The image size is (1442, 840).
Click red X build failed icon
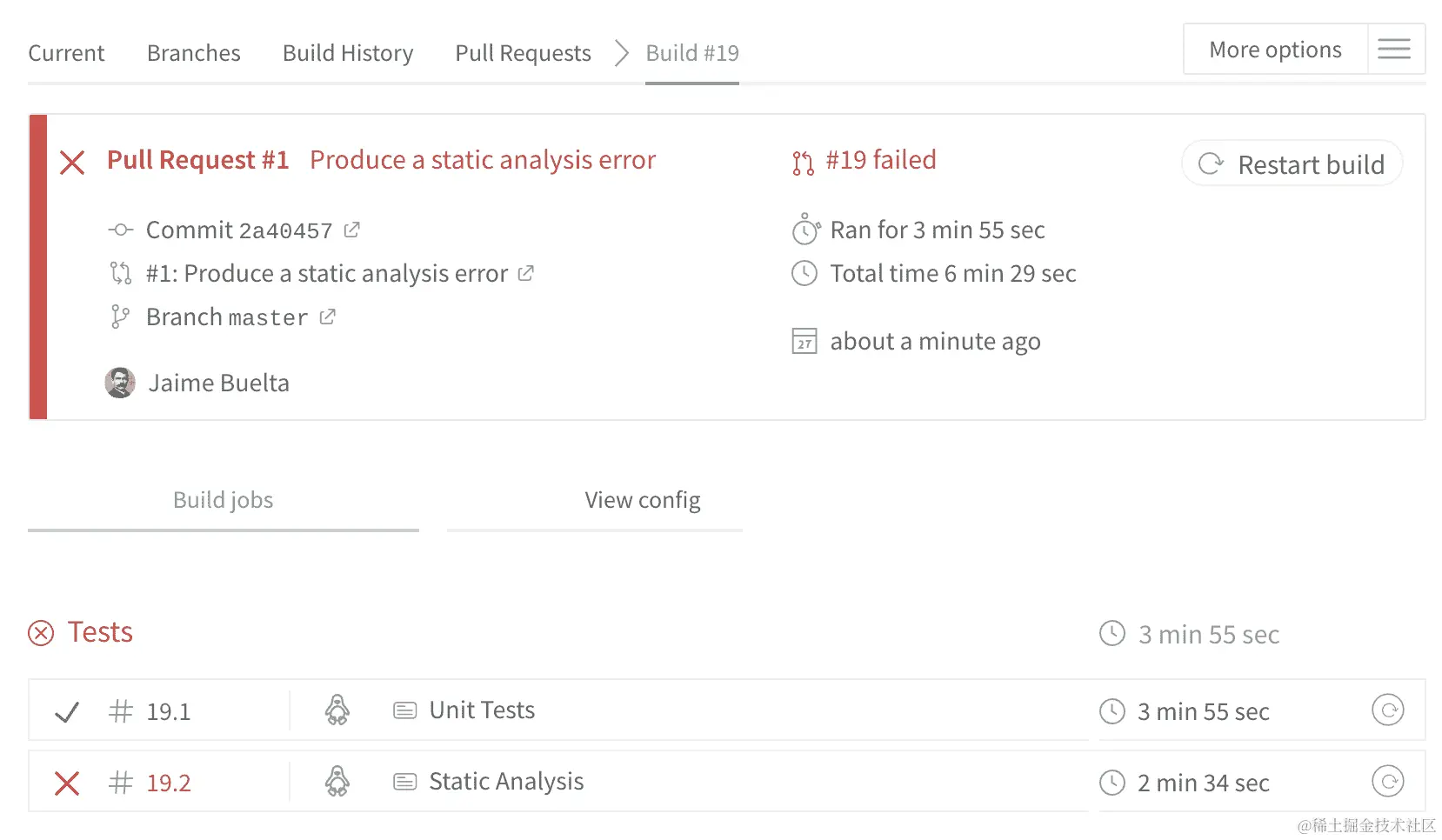[x=72, y=163]
